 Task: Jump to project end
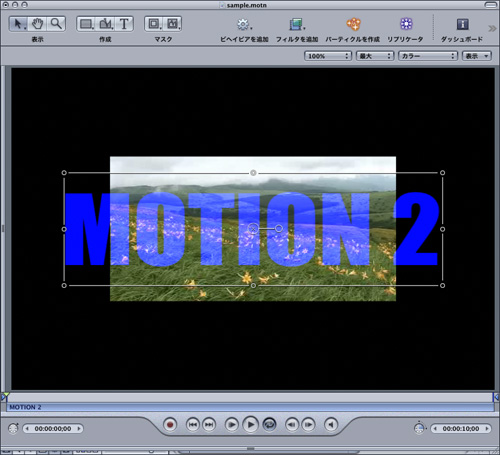[x=209, y=425]
